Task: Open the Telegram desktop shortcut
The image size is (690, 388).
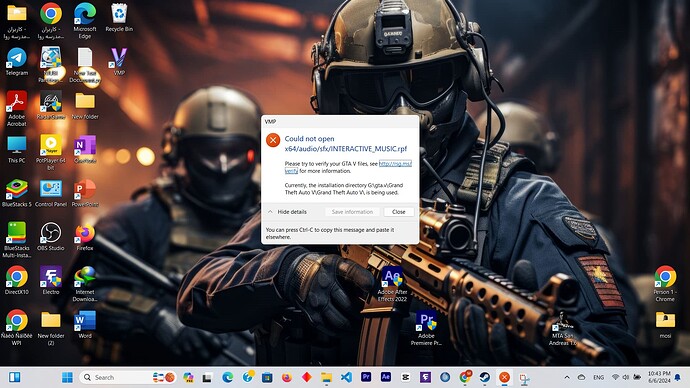Action: [17, 62]
